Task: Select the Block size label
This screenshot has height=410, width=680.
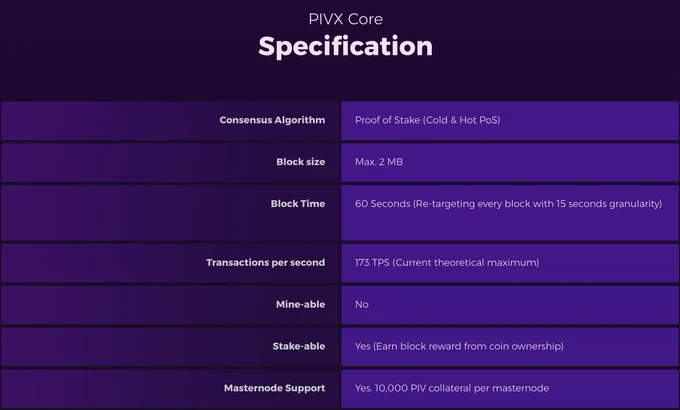Action: 301,162
